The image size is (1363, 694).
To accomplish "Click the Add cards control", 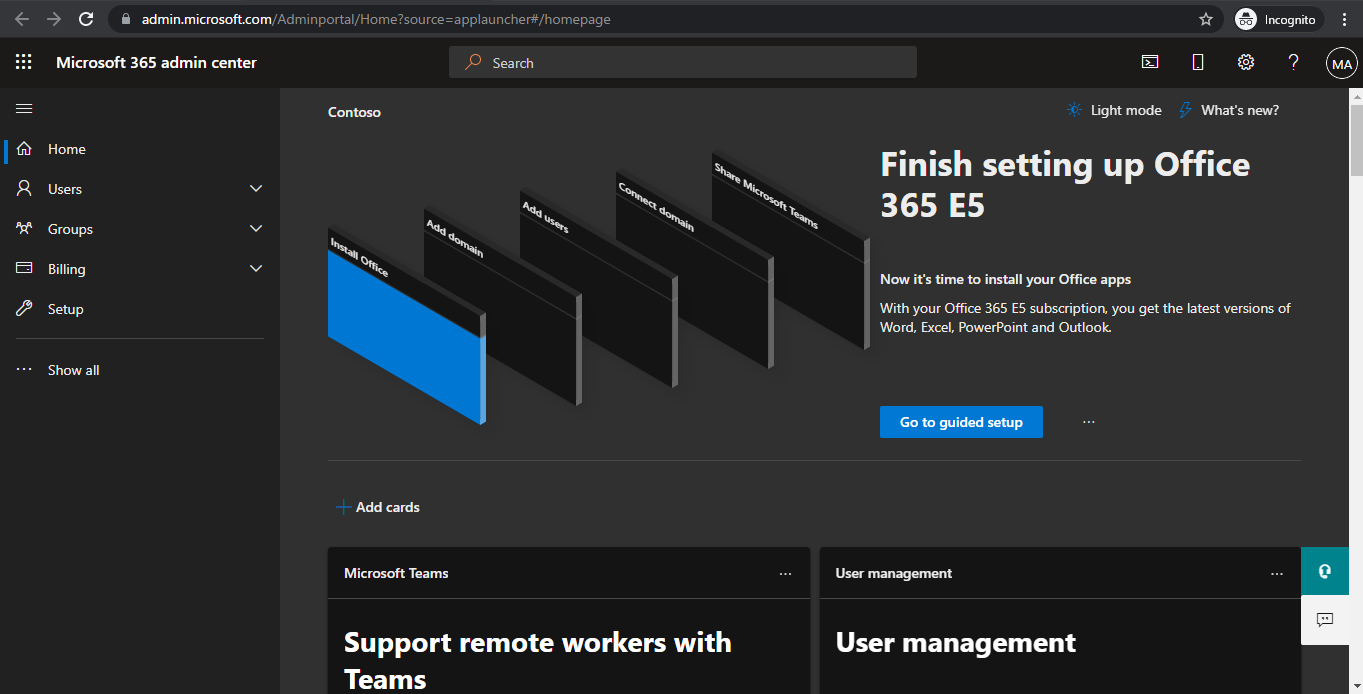I will [378, 507].
